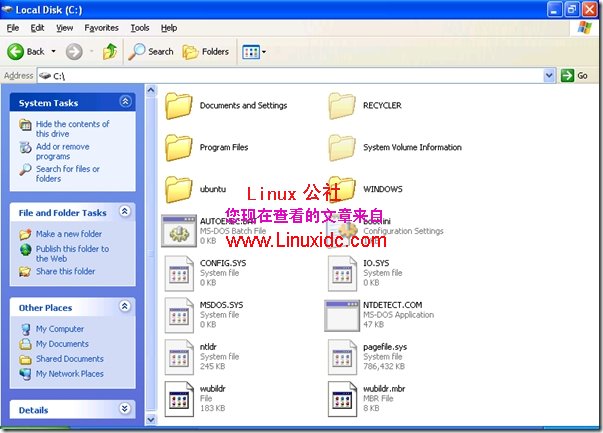Click the Local Disk drive icon in title bar
603x433 pixels.
coord(7,9)
